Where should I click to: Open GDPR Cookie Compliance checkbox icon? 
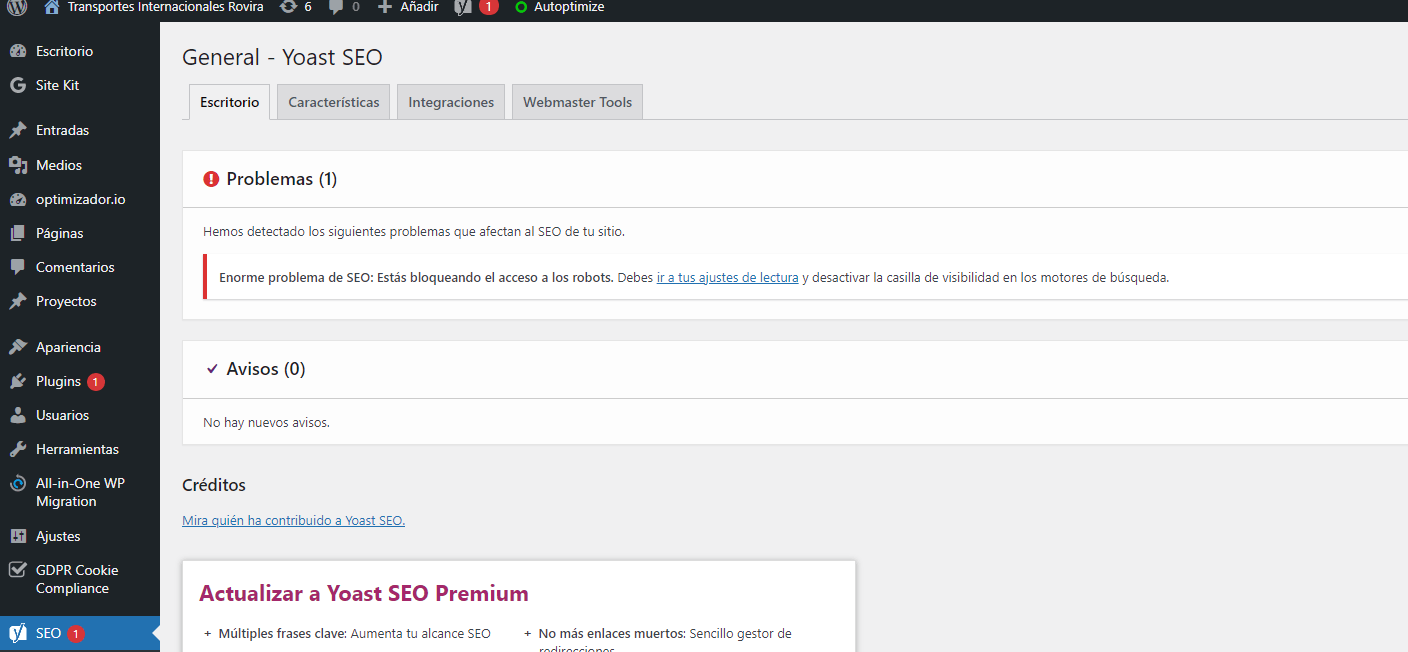(x=17, y=570)
